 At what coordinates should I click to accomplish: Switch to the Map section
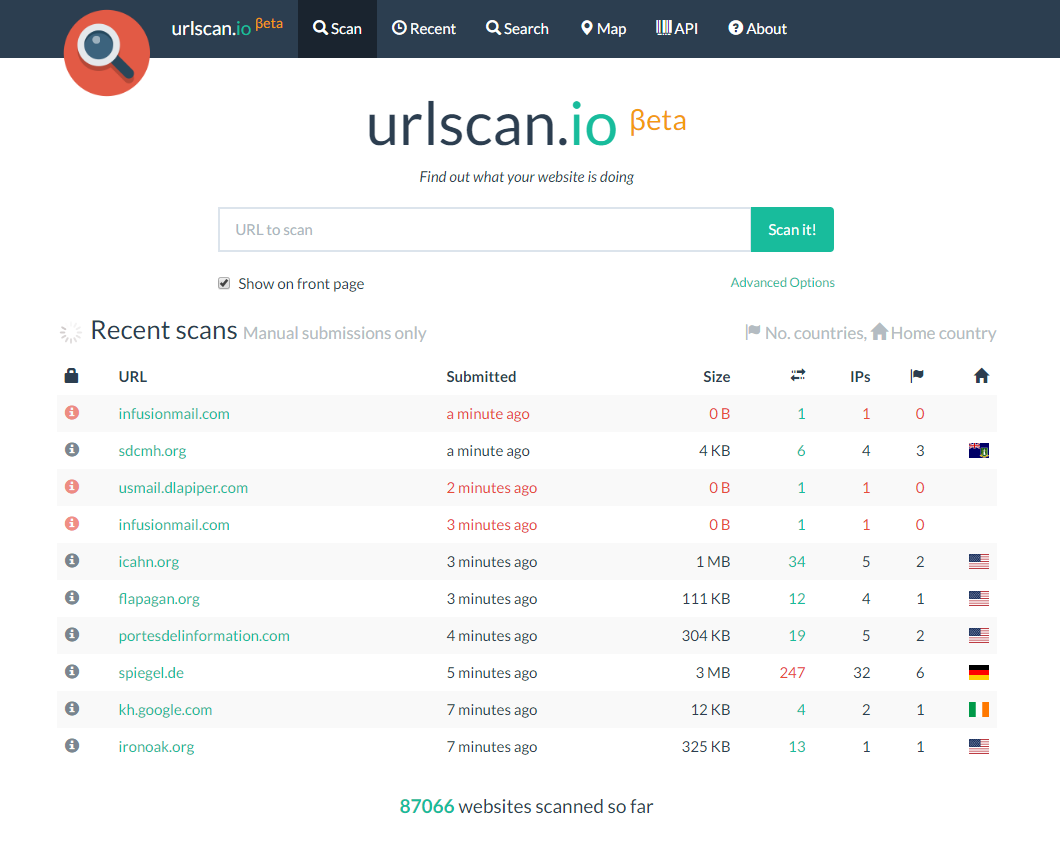tap(603, 28)
